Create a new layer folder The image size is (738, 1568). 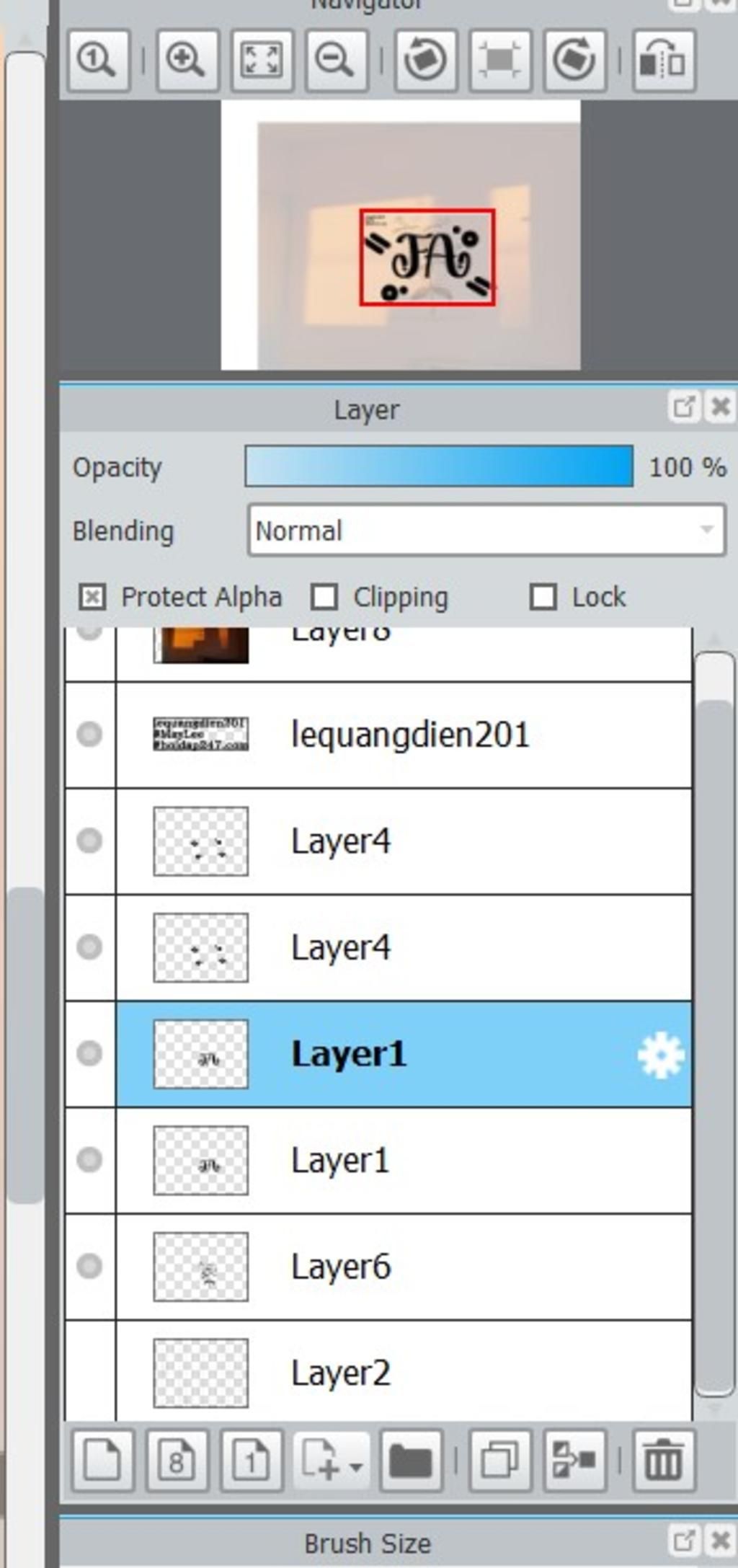(411, 1461)
